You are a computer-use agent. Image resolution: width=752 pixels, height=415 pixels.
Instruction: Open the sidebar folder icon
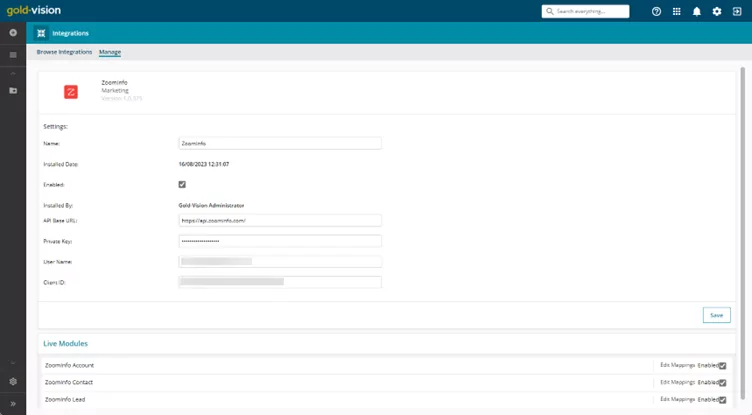tap(13, 90)
